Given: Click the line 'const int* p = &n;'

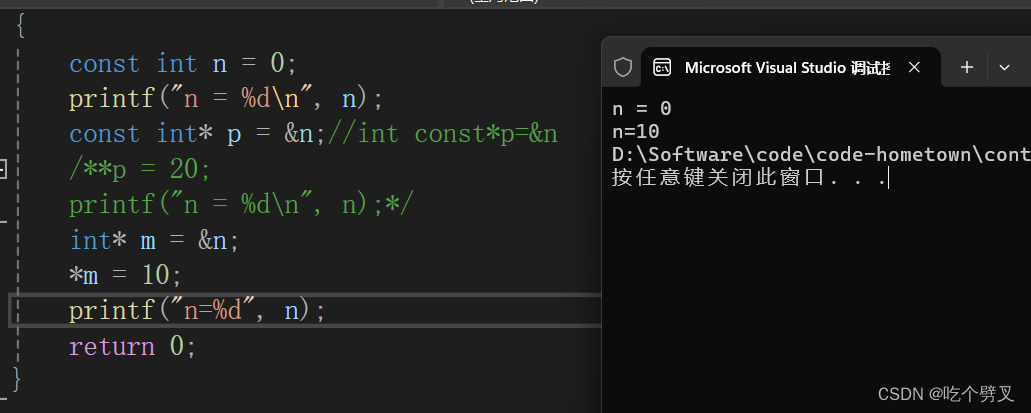Looking at the screenshot, I should point(197,134).
